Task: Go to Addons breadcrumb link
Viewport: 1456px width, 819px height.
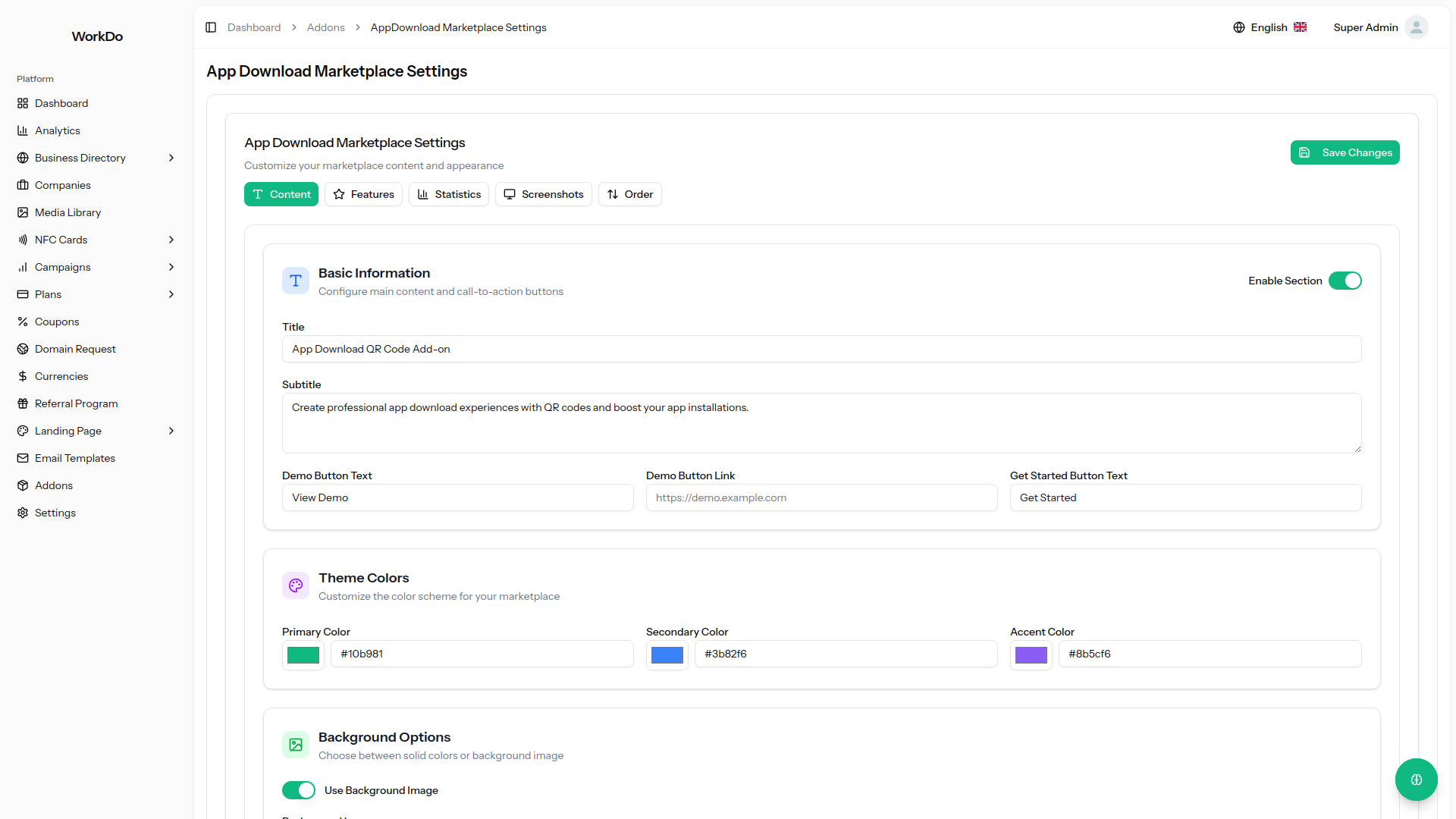Action: (325, 27)
